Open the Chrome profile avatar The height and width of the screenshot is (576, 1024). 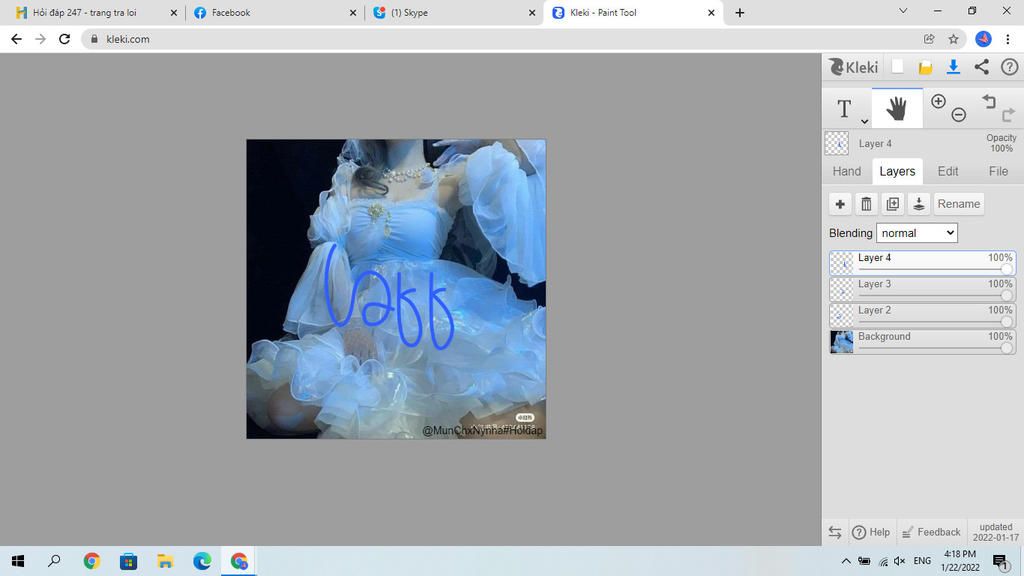[983, 39]
